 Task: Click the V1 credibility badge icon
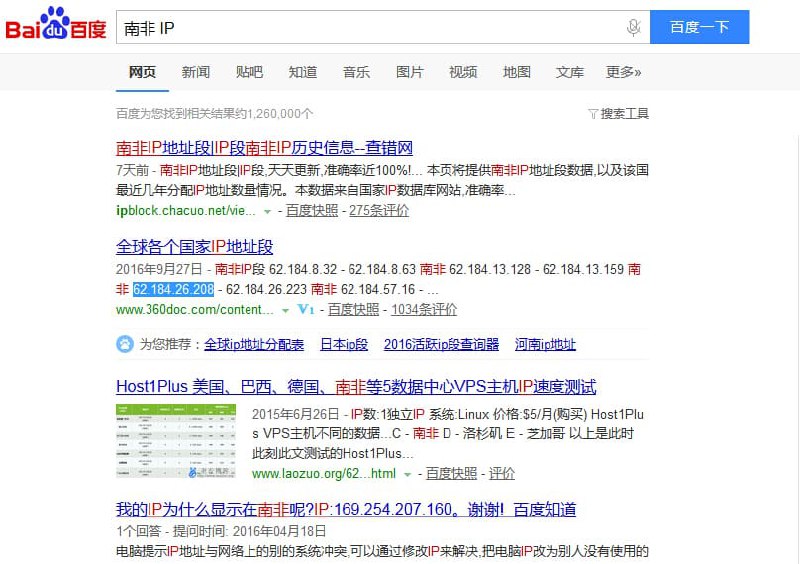[x=306, y=310]
